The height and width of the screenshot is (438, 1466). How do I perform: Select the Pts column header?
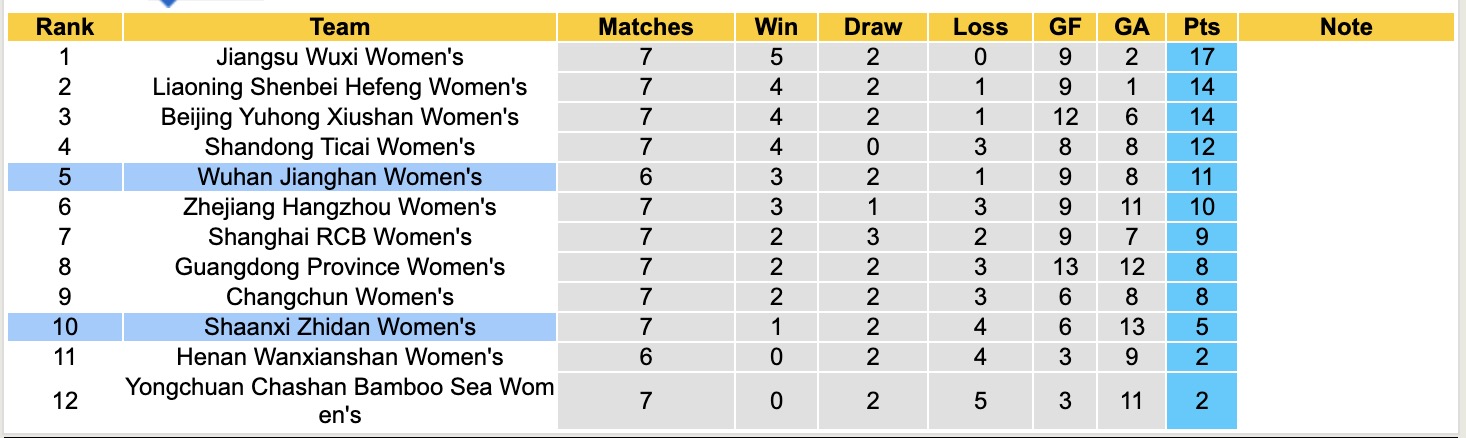coord(1201,27)
